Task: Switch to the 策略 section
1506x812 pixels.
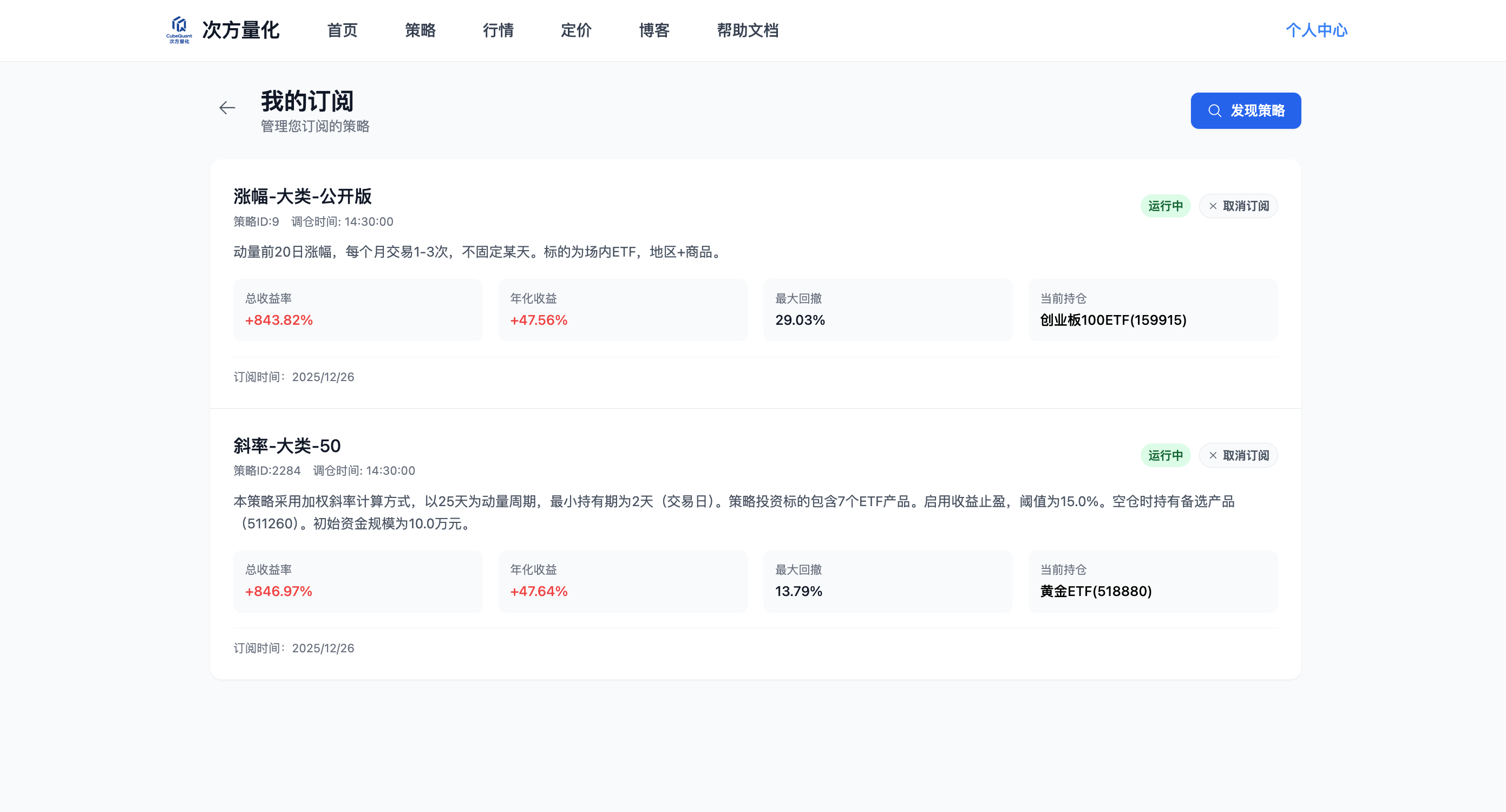Action: [x=420, y=30]
